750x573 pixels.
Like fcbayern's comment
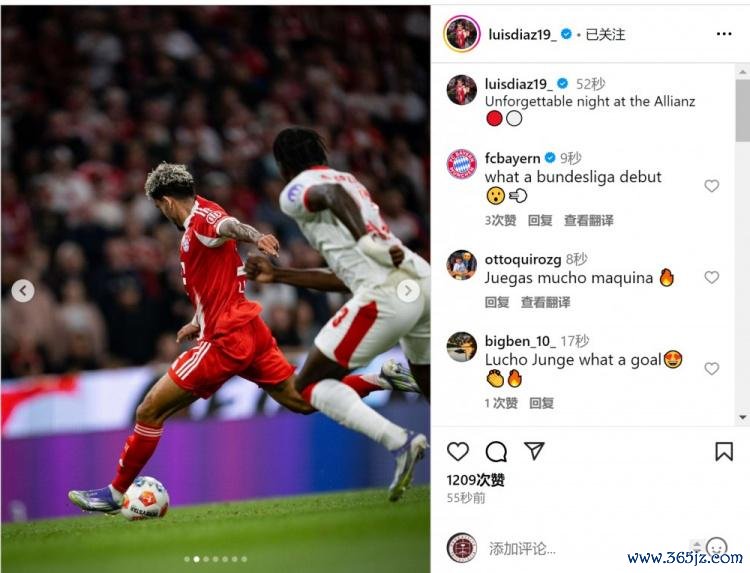[711, 186]
